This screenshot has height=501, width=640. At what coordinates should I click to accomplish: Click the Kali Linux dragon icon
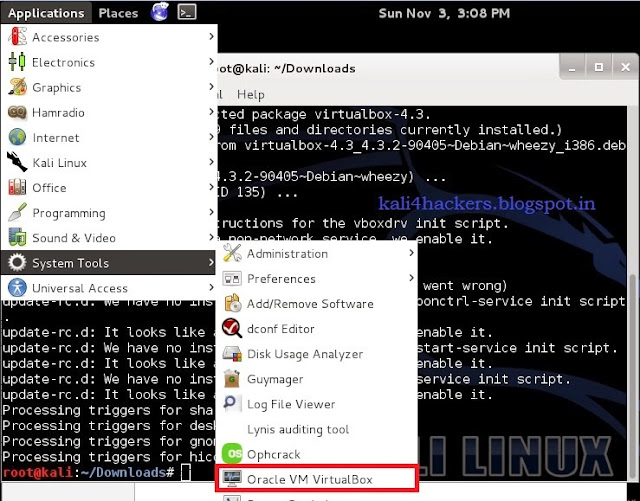[17, 162]
